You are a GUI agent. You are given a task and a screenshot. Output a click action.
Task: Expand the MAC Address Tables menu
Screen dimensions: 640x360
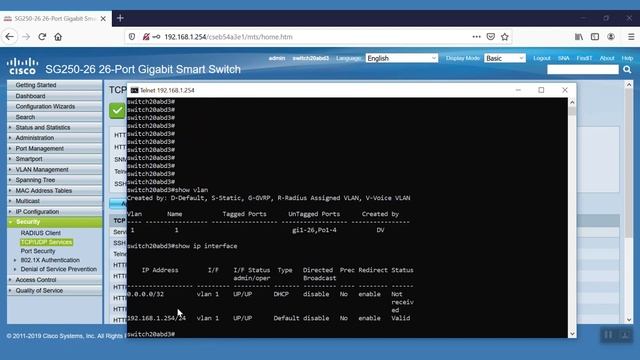click(44, 191)
